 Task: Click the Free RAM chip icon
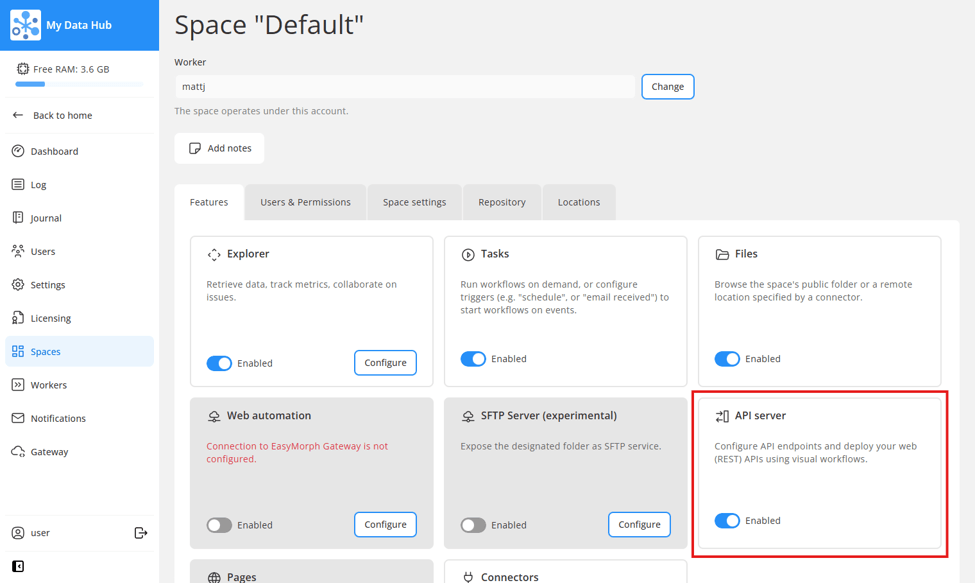click(23, 69)
